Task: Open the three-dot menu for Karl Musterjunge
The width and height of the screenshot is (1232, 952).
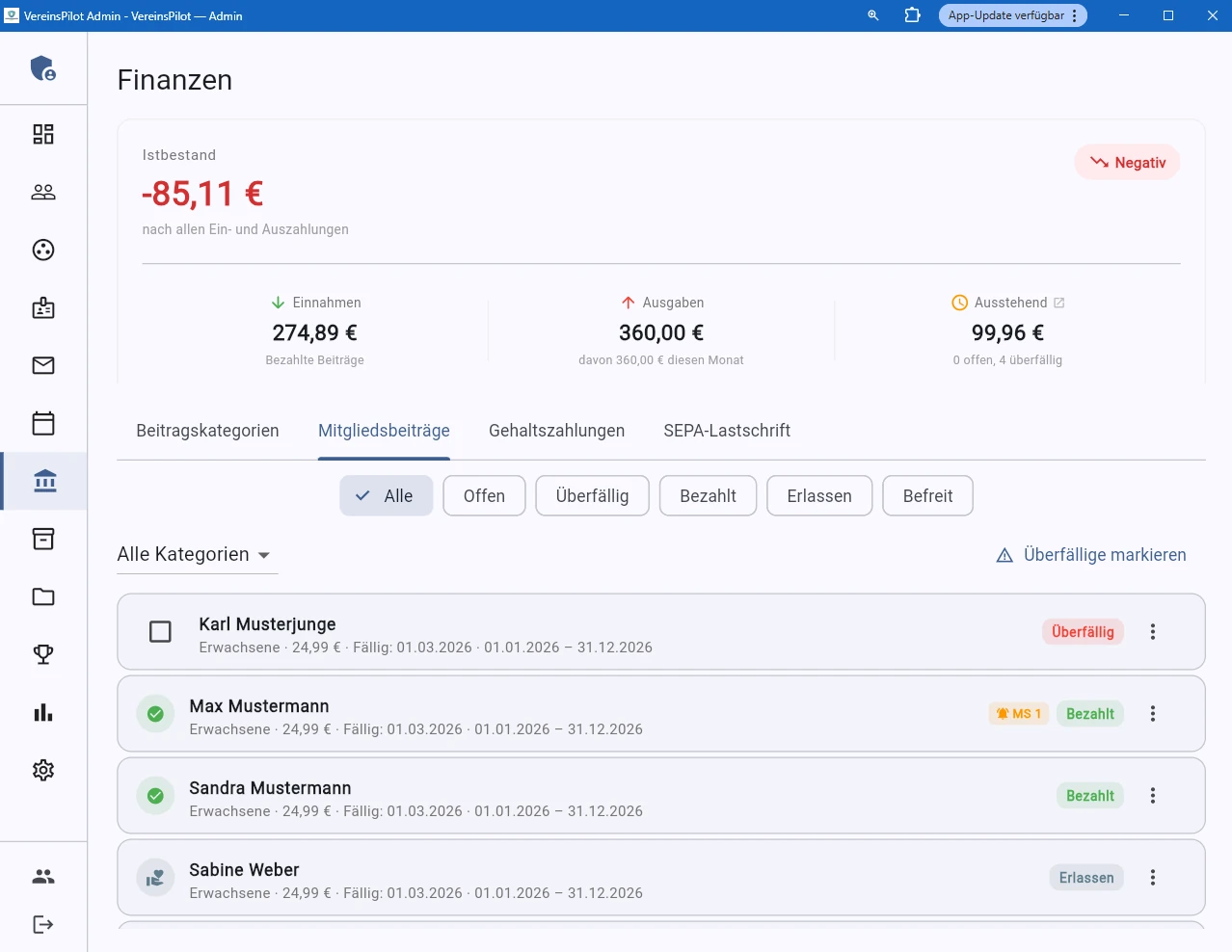Action: point(1153,631)
